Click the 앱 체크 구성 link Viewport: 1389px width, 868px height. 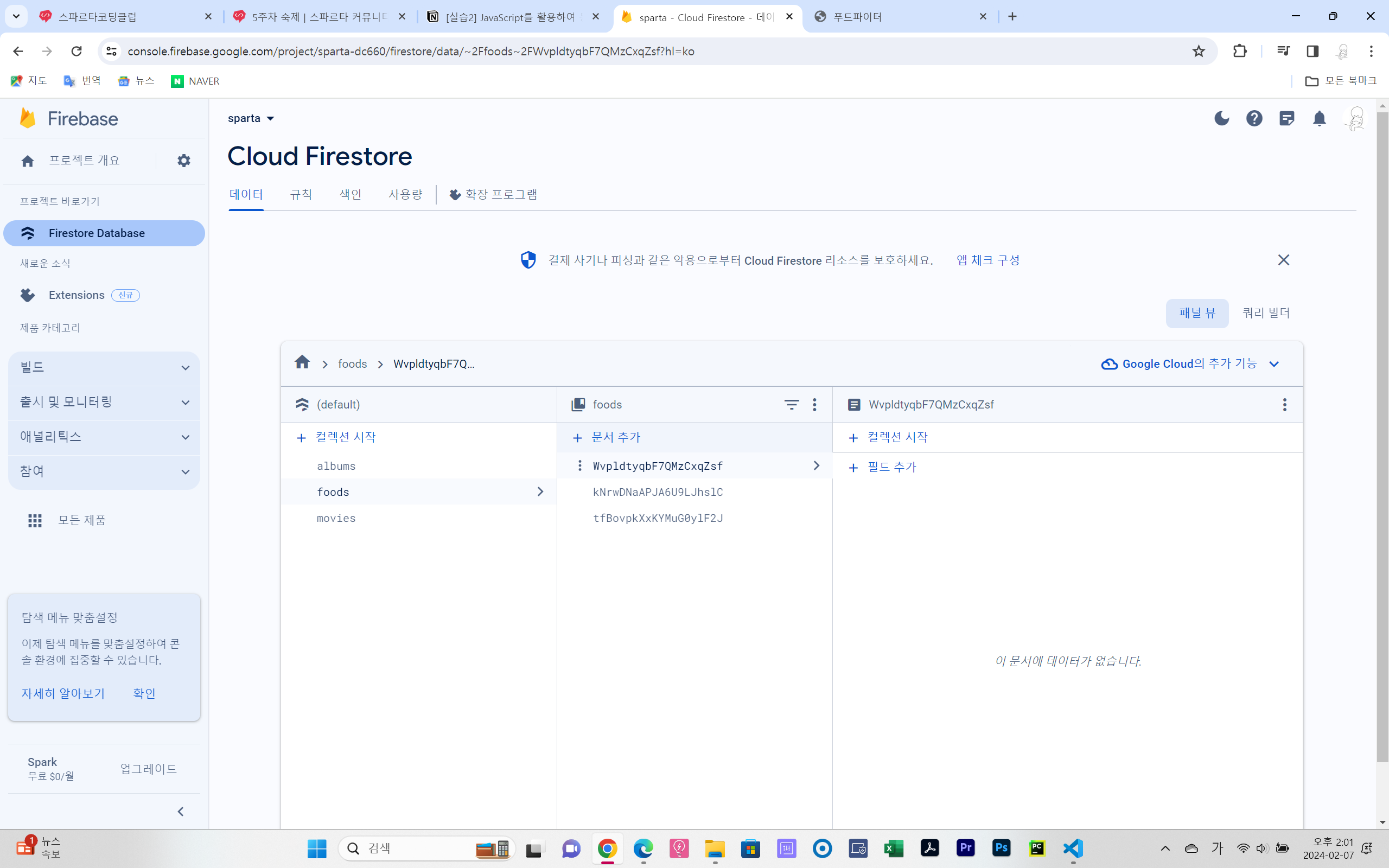pos(988,260)
